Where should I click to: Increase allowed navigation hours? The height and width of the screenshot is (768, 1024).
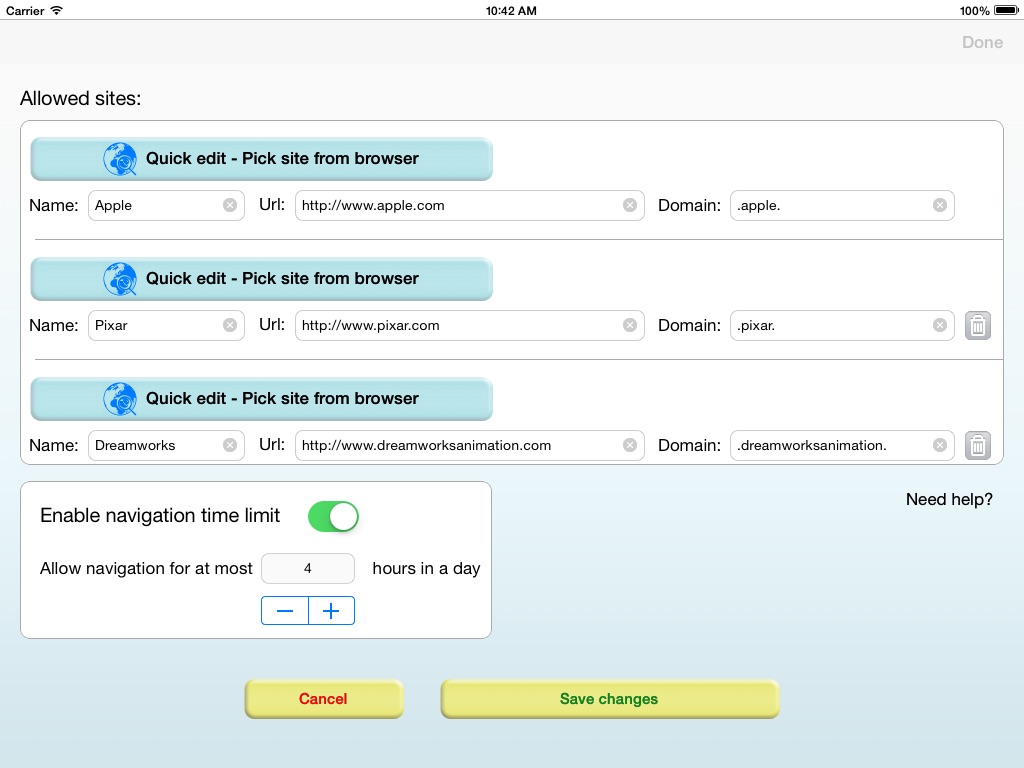pyautogui.click(x=332, y=611)
